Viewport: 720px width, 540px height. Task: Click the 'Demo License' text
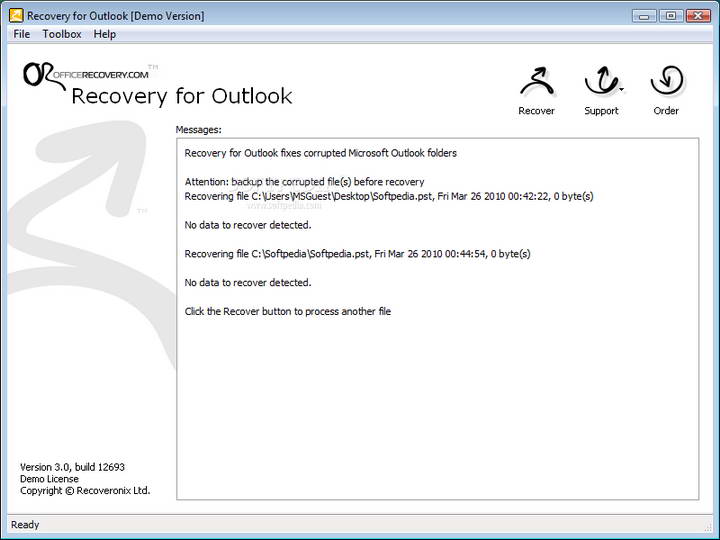(x=49, y=479)
